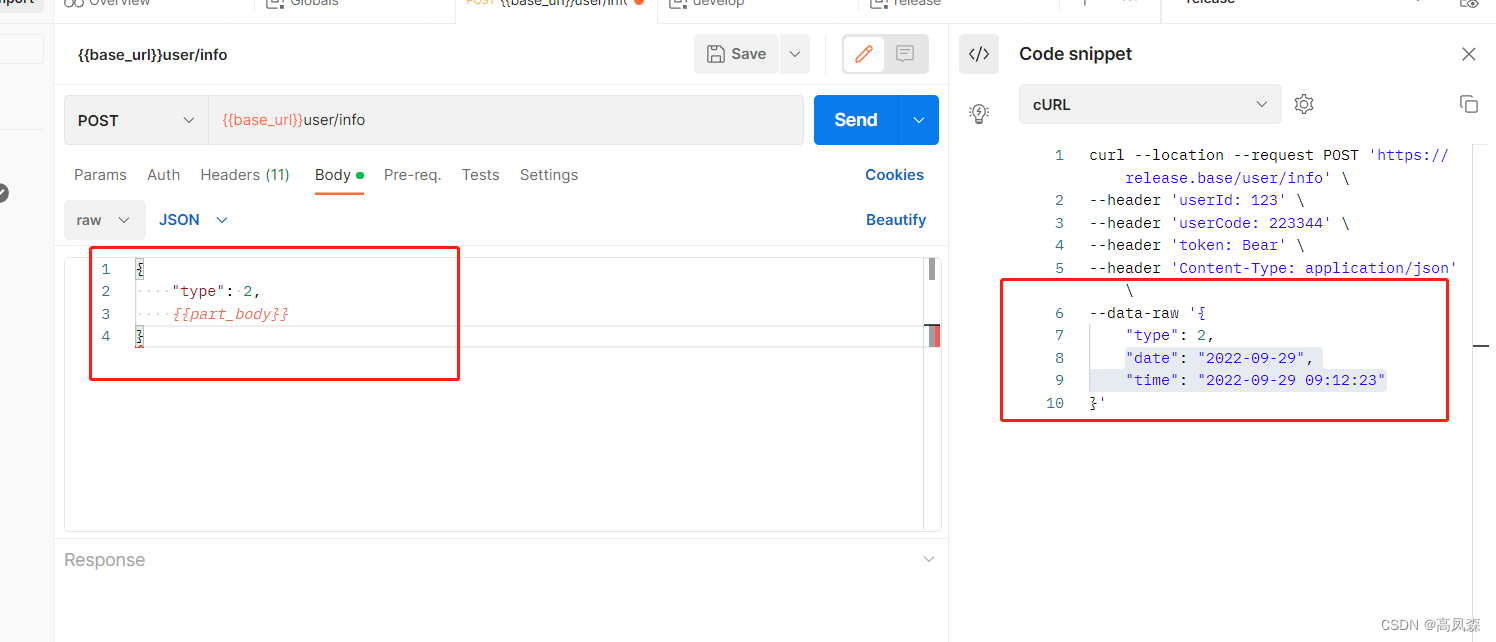Click the Cookies link
The height and width of the screenshot is (642, 1496).
pos(894,175)
